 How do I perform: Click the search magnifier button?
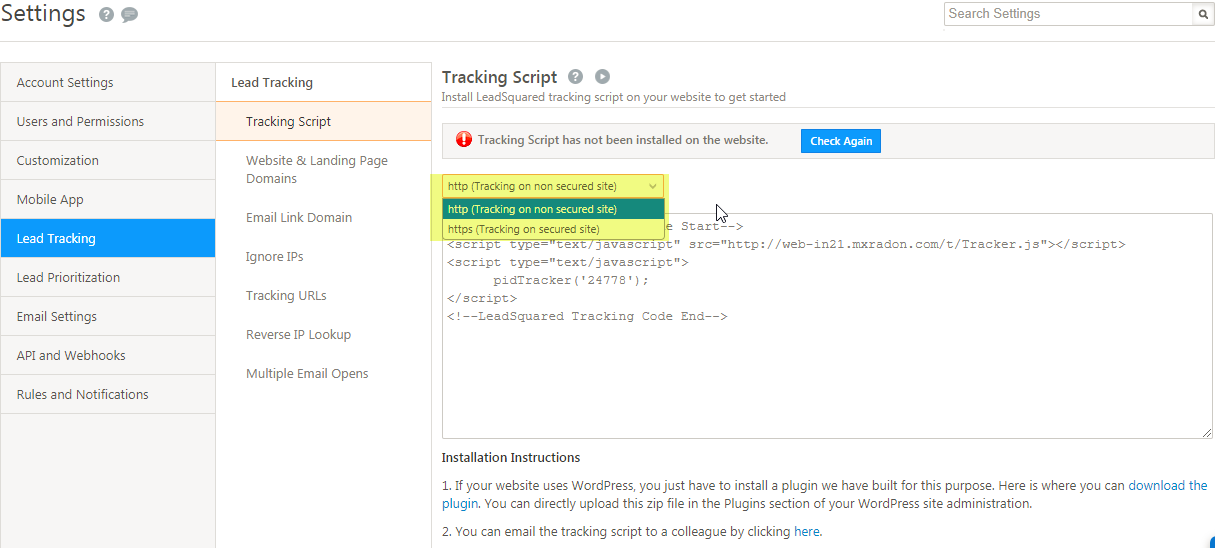point(1201,14)
